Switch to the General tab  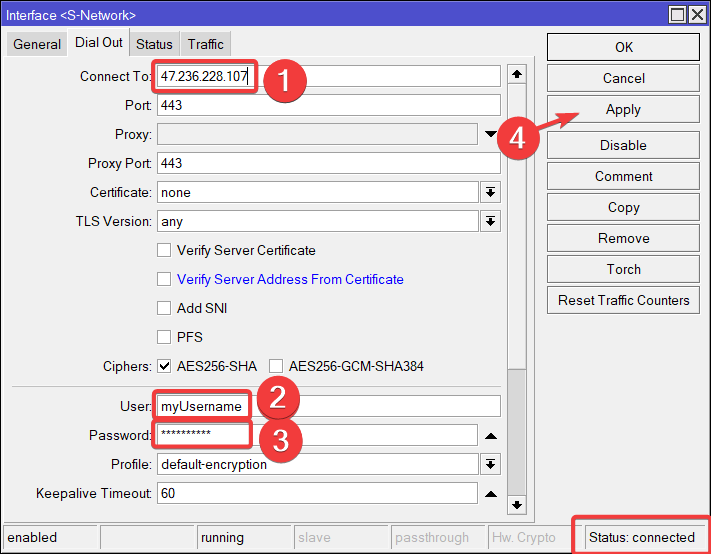click(x=37, y=44)
